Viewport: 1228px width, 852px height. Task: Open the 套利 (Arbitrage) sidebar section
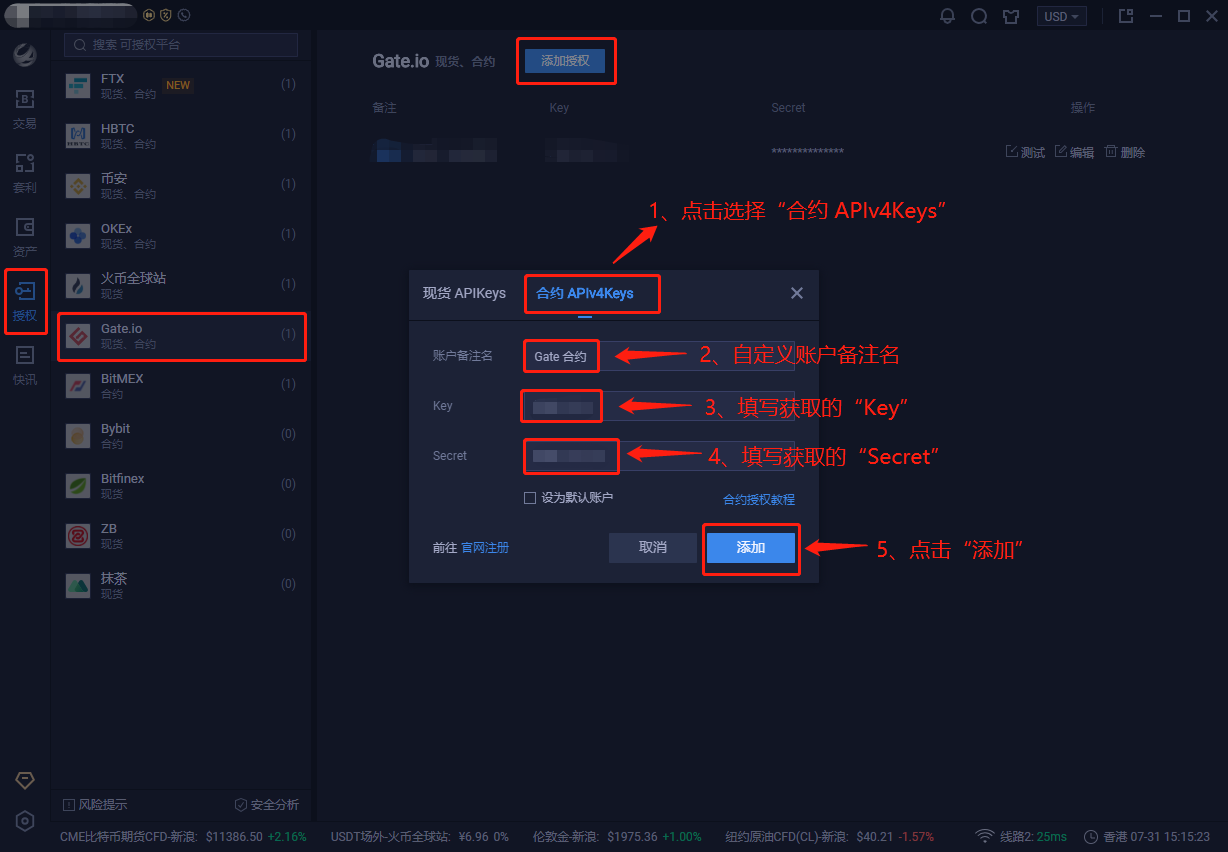point(25,173)
